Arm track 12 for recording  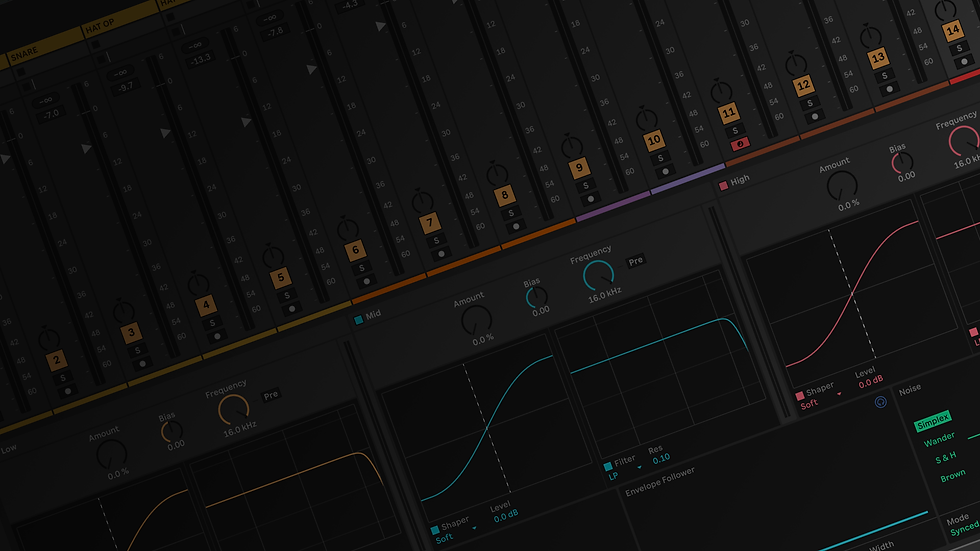click(x=815, y=116)
